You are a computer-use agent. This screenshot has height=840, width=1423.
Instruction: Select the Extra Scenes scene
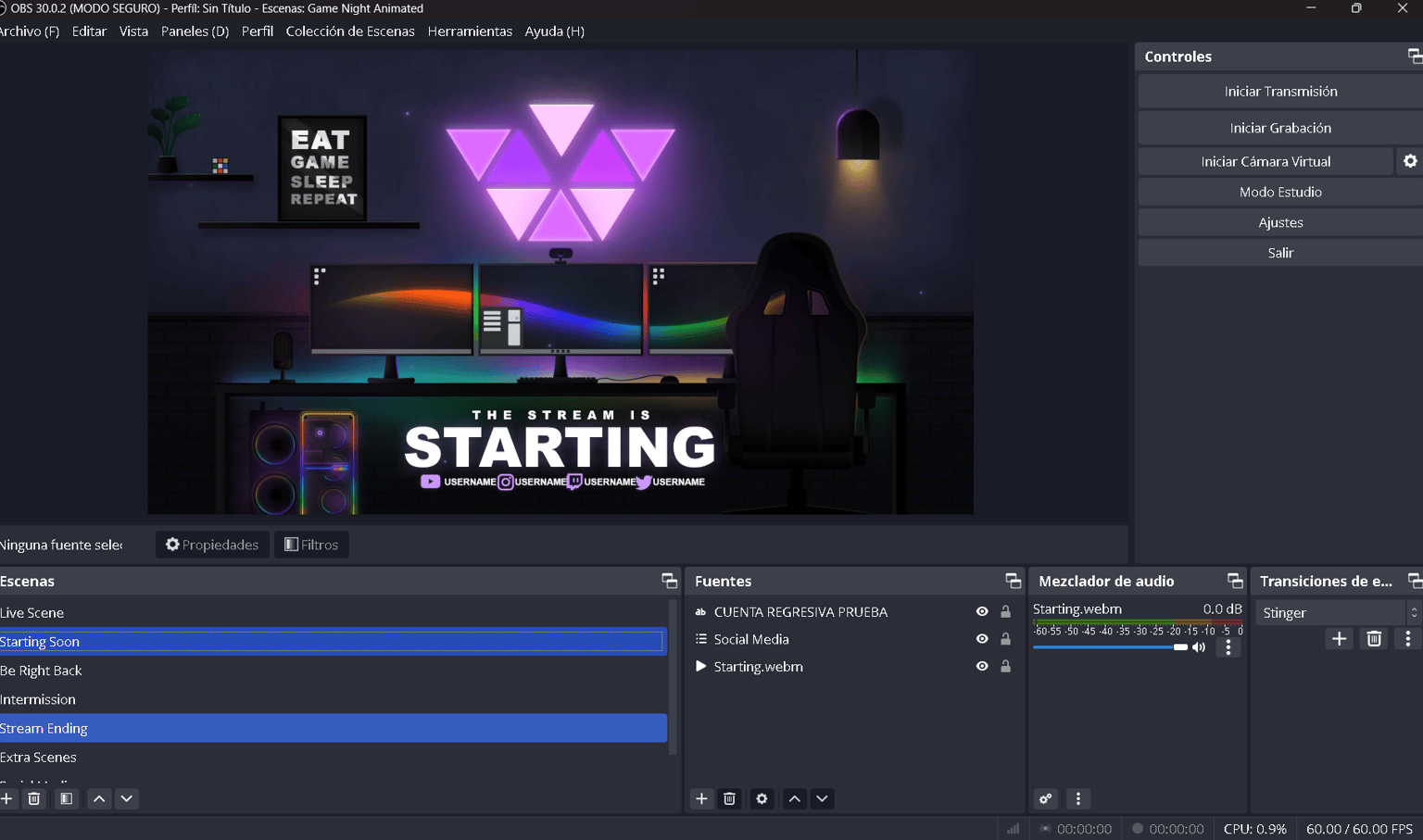[x=333, y=757]
